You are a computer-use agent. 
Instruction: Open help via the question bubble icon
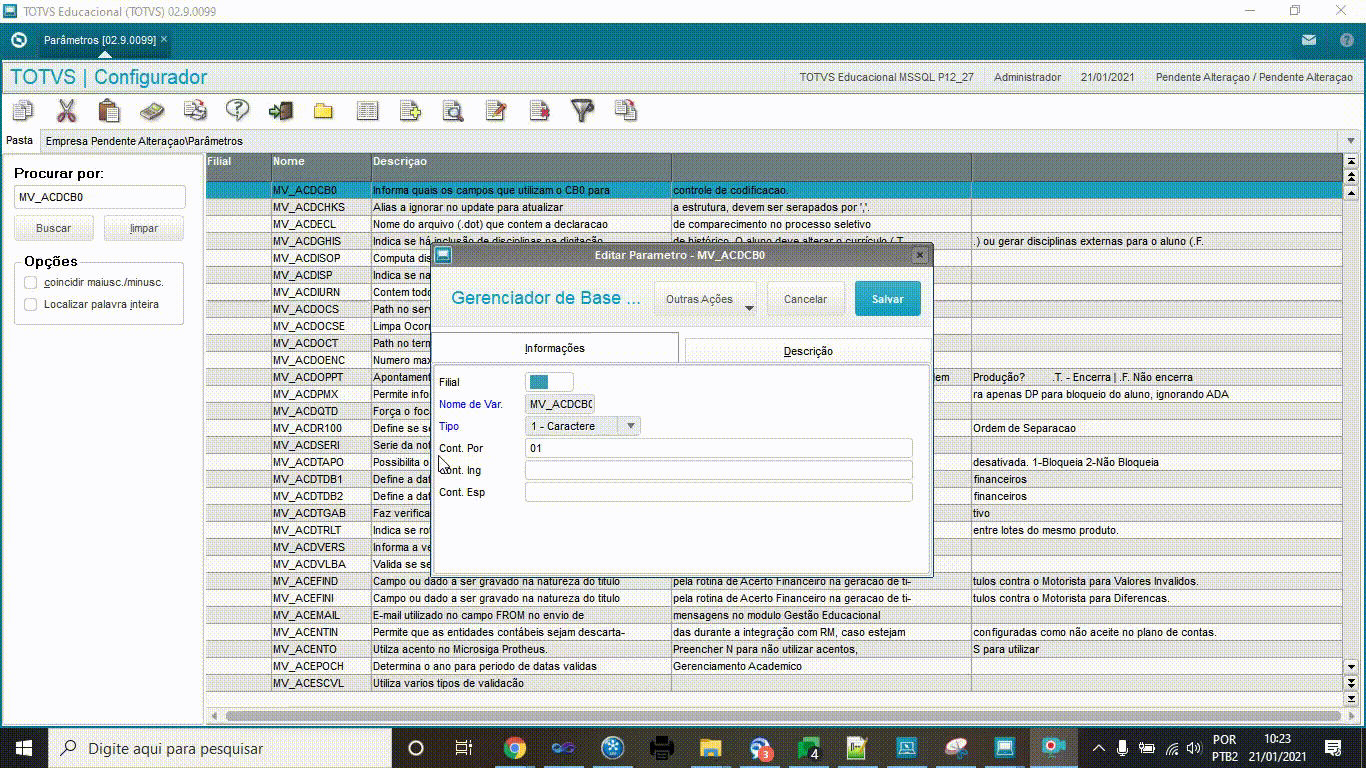pyautogui.click(x=238, y=110)
